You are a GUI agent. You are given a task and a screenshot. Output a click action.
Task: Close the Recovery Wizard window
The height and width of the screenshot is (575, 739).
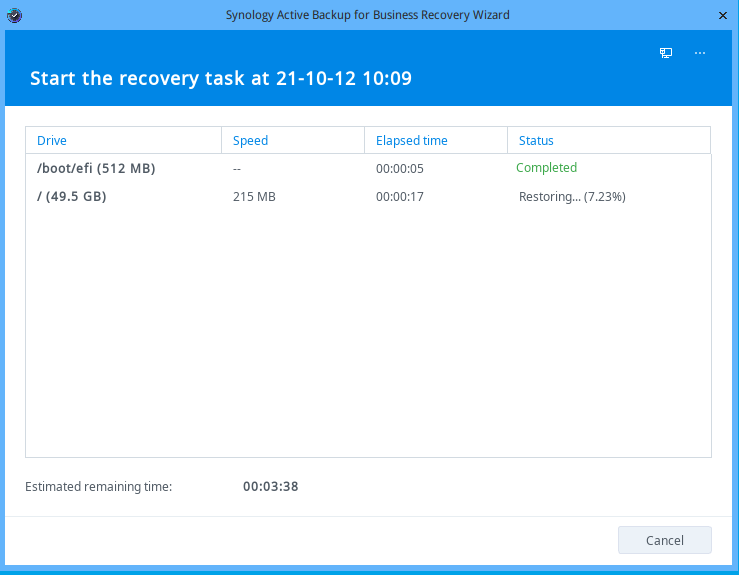[723, 15]
